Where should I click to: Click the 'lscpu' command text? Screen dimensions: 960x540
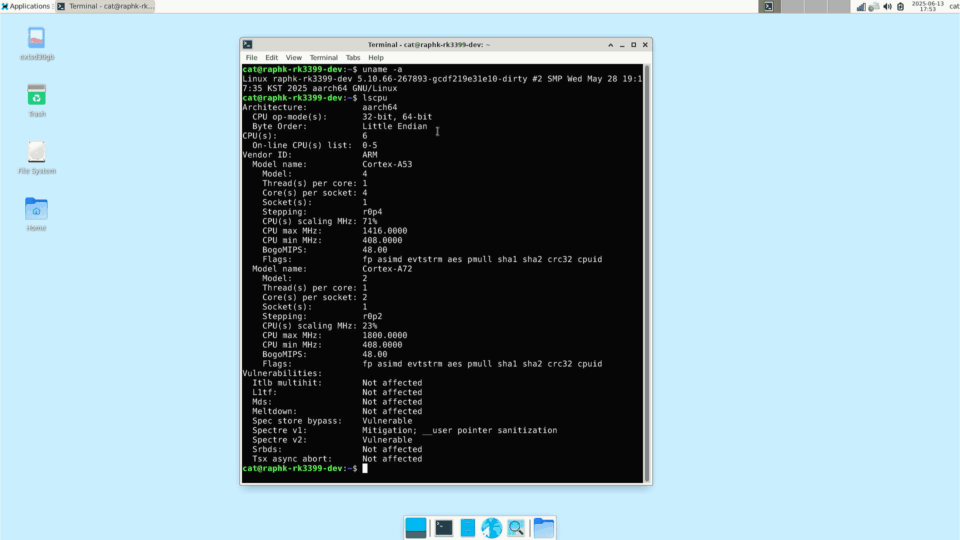[375, 98]
